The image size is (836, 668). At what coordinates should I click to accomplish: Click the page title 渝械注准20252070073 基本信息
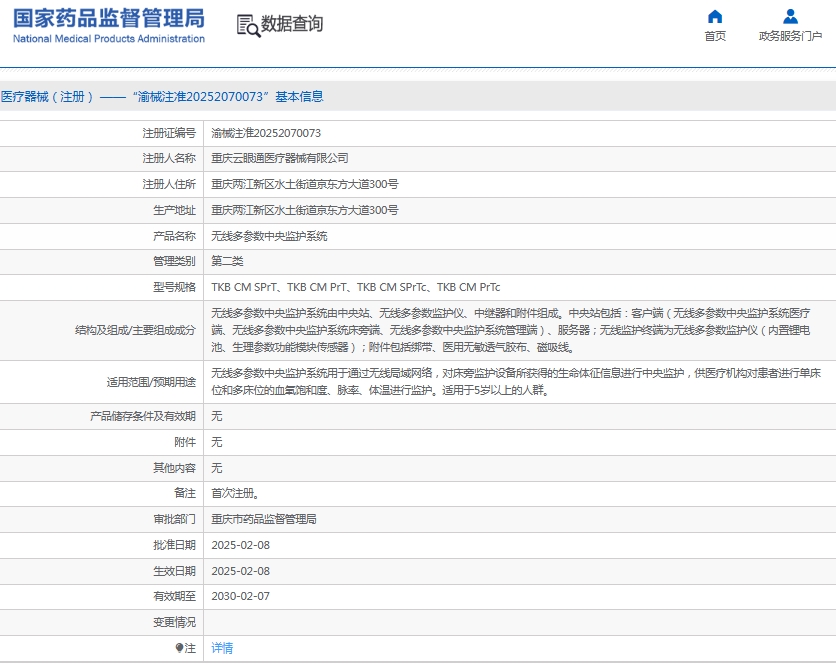click(x=162, y=96)
